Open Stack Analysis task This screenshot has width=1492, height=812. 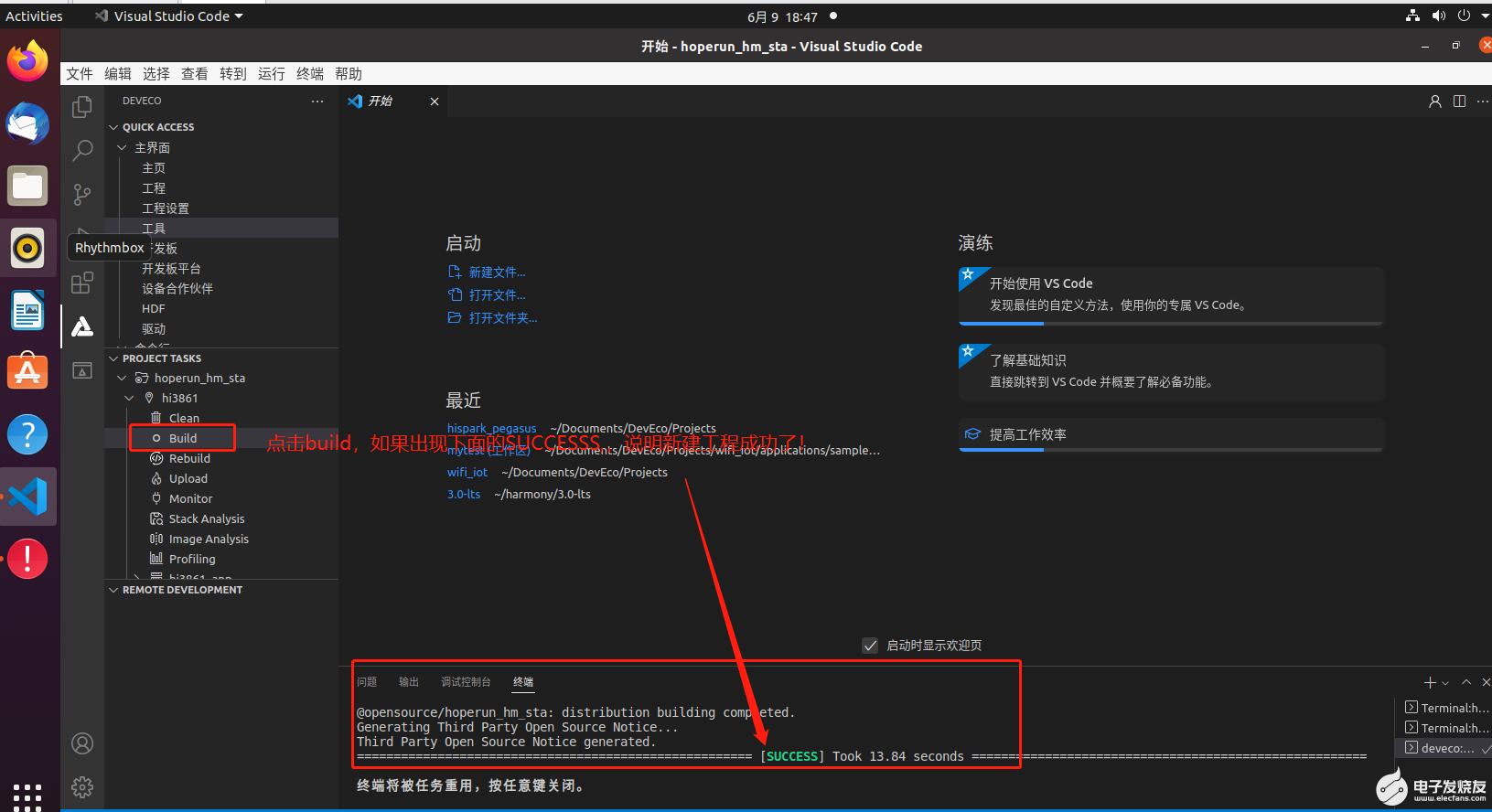[207, 518]
